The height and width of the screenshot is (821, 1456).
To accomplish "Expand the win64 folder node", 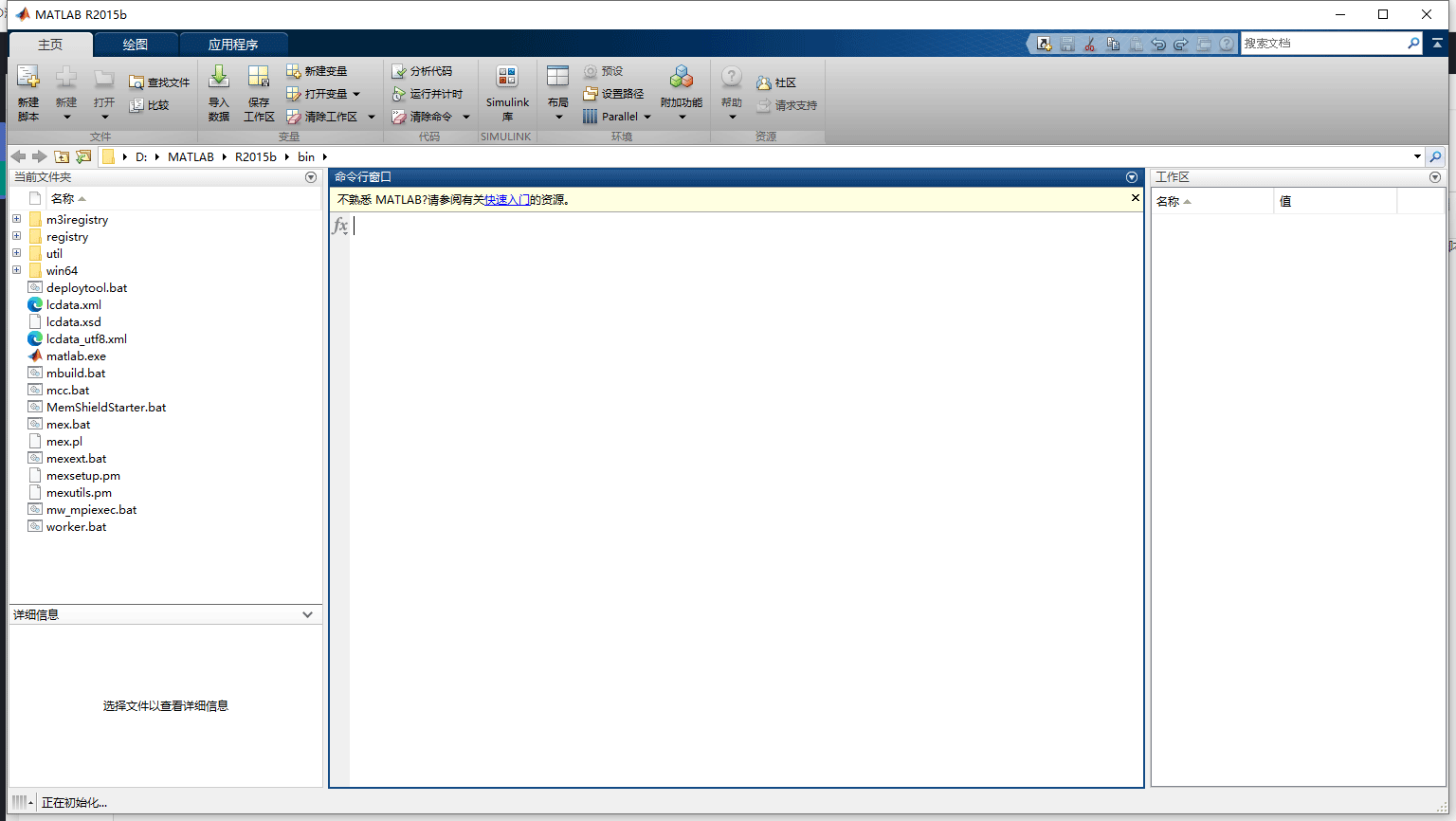I will (x=16, y=270).
